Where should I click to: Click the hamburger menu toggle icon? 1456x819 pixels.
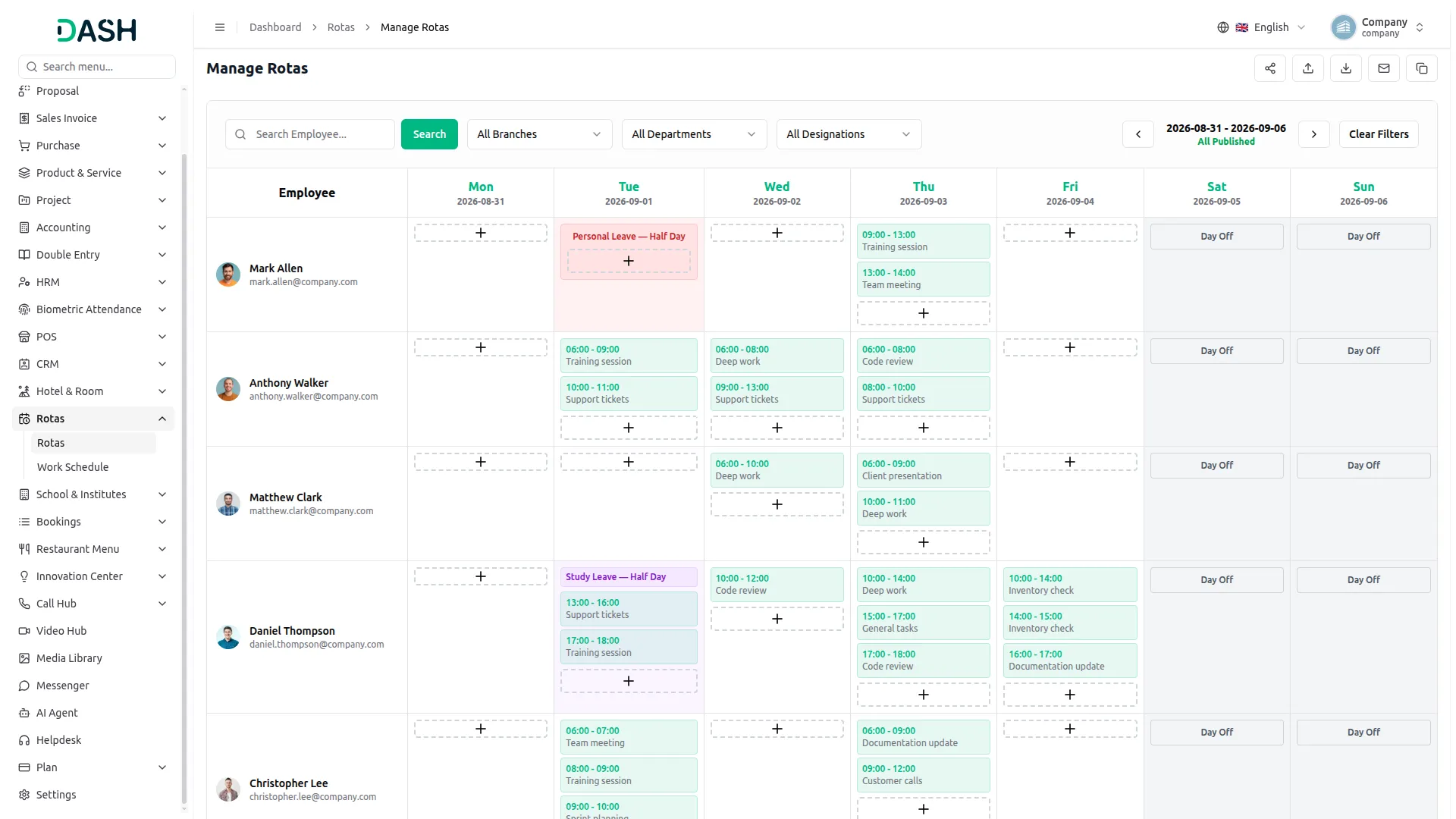pyautogui.click(x=220, y=27)
